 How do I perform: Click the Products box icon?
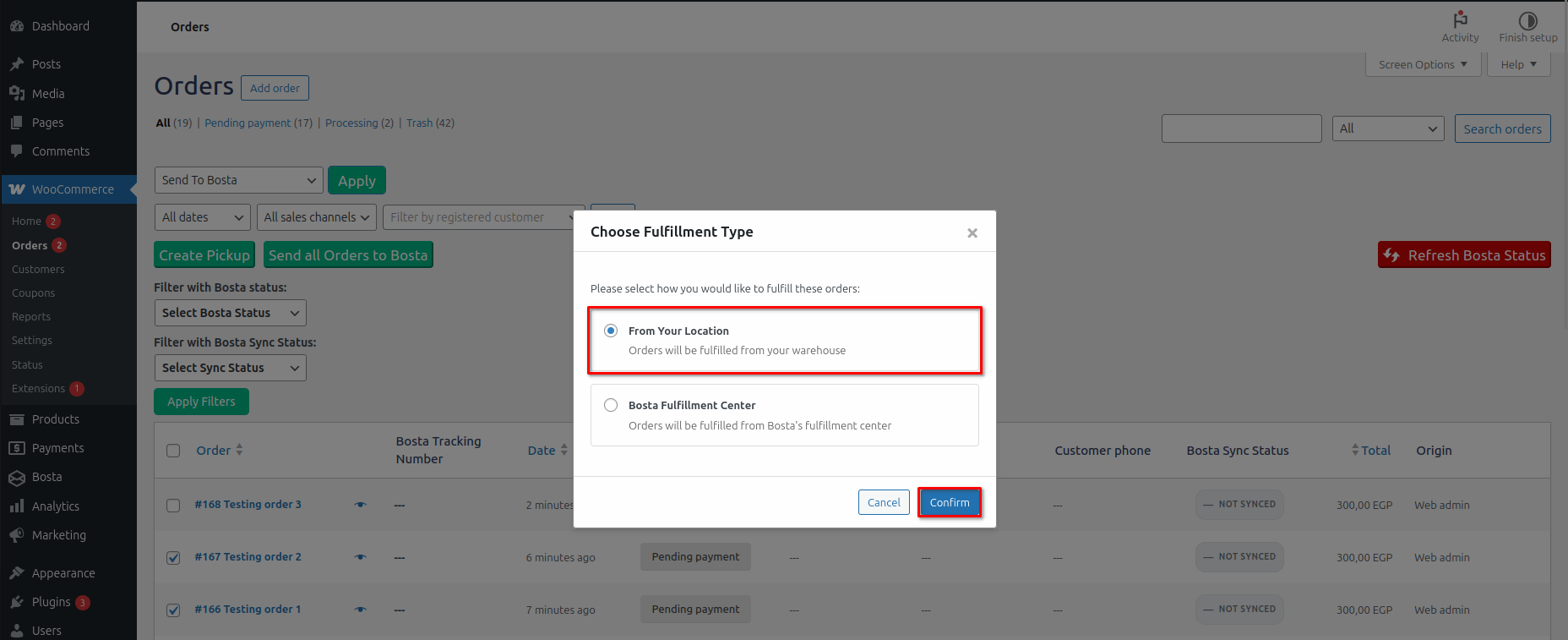click(x=17, y=419)
